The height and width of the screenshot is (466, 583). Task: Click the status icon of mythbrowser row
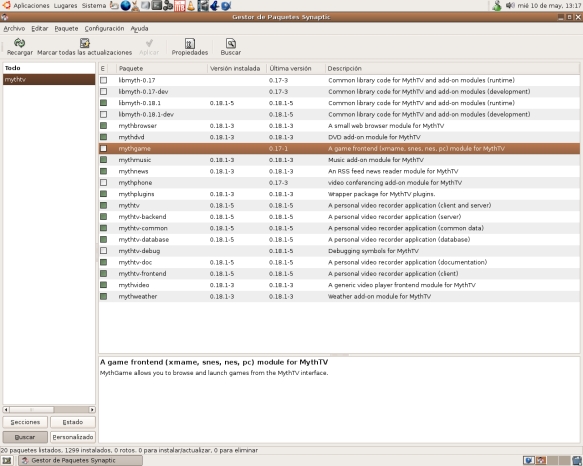coord(103,126)
